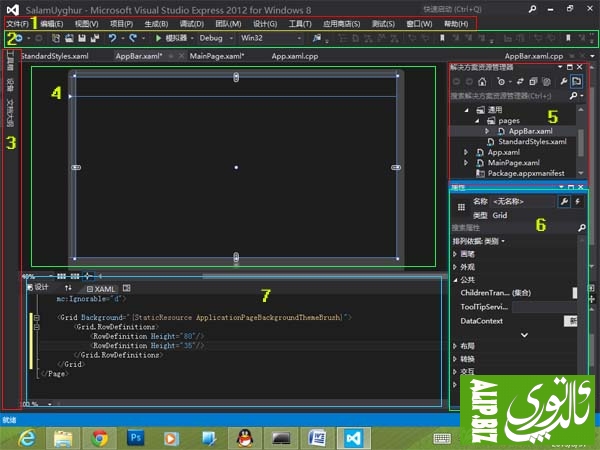The height and width of the screenshot is (450, 600).
Task: Collapse the 通用 folder in Solution Explorer
Action: point(466,110)
